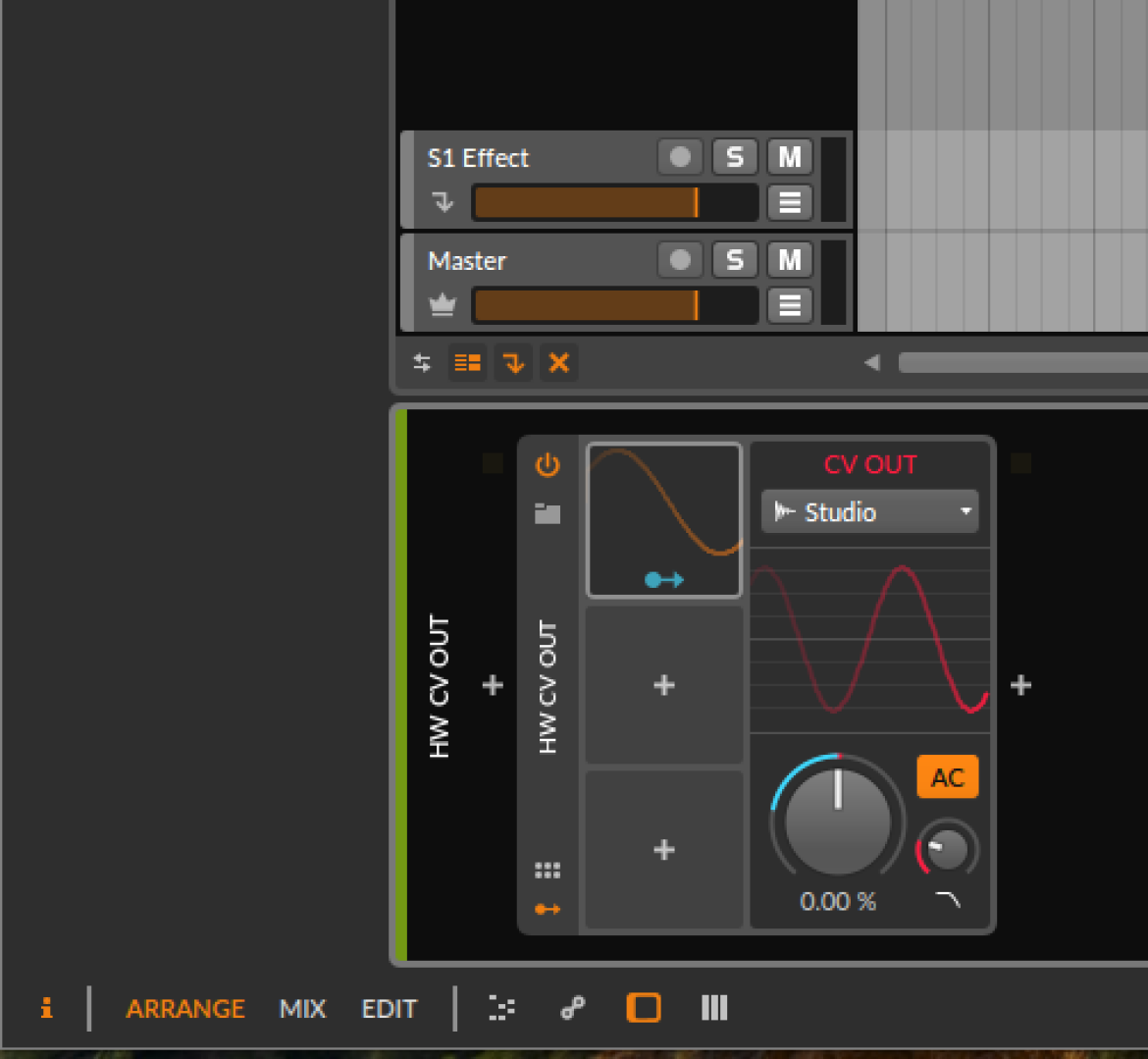Add modulator in third empty slot
Image resolution: width=1148 pixels, height=1059 pixels.
[x=664, y=850]
